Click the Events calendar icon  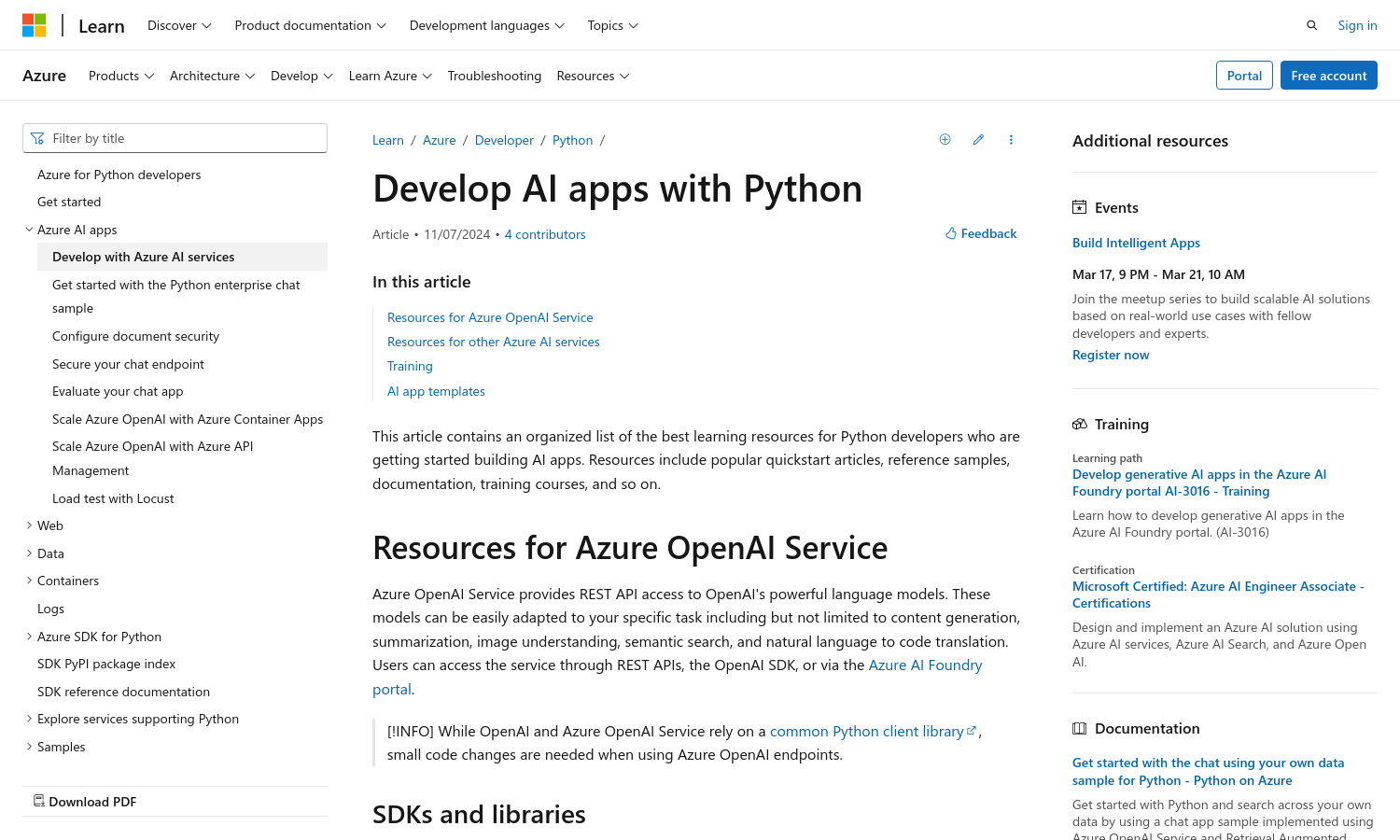[1079, 206]
